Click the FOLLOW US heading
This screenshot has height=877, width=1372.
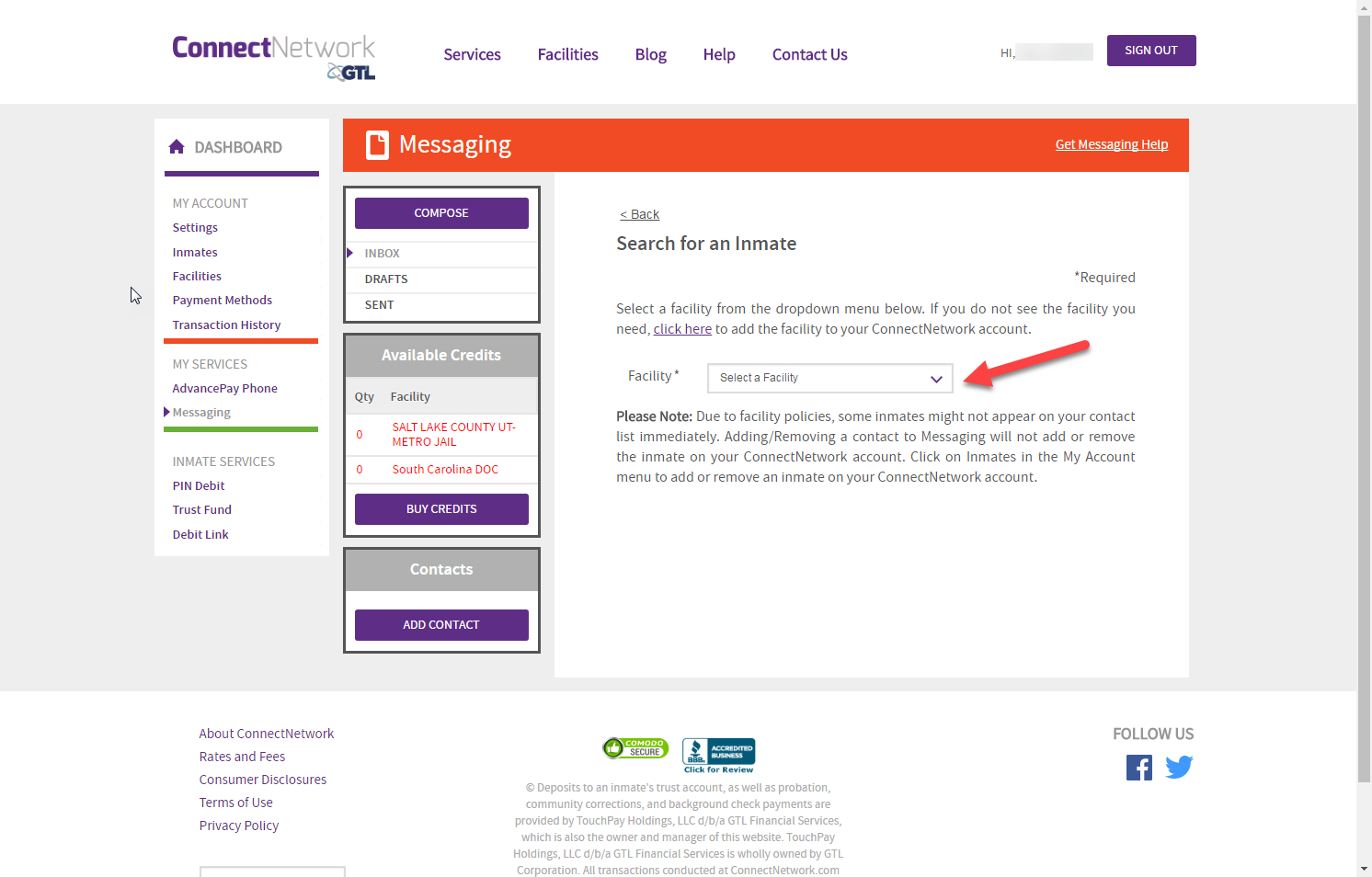(1153, 734)
